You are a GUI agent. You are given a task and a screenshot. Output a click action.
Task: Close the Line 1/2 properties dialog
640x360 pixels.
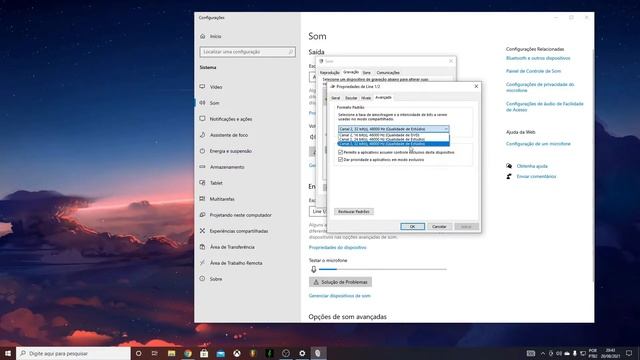pos(476,87)
